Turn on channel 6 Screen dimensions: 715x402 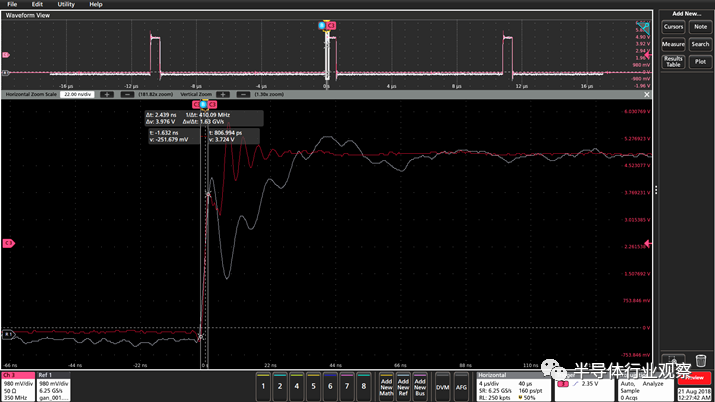pos(330,387)
